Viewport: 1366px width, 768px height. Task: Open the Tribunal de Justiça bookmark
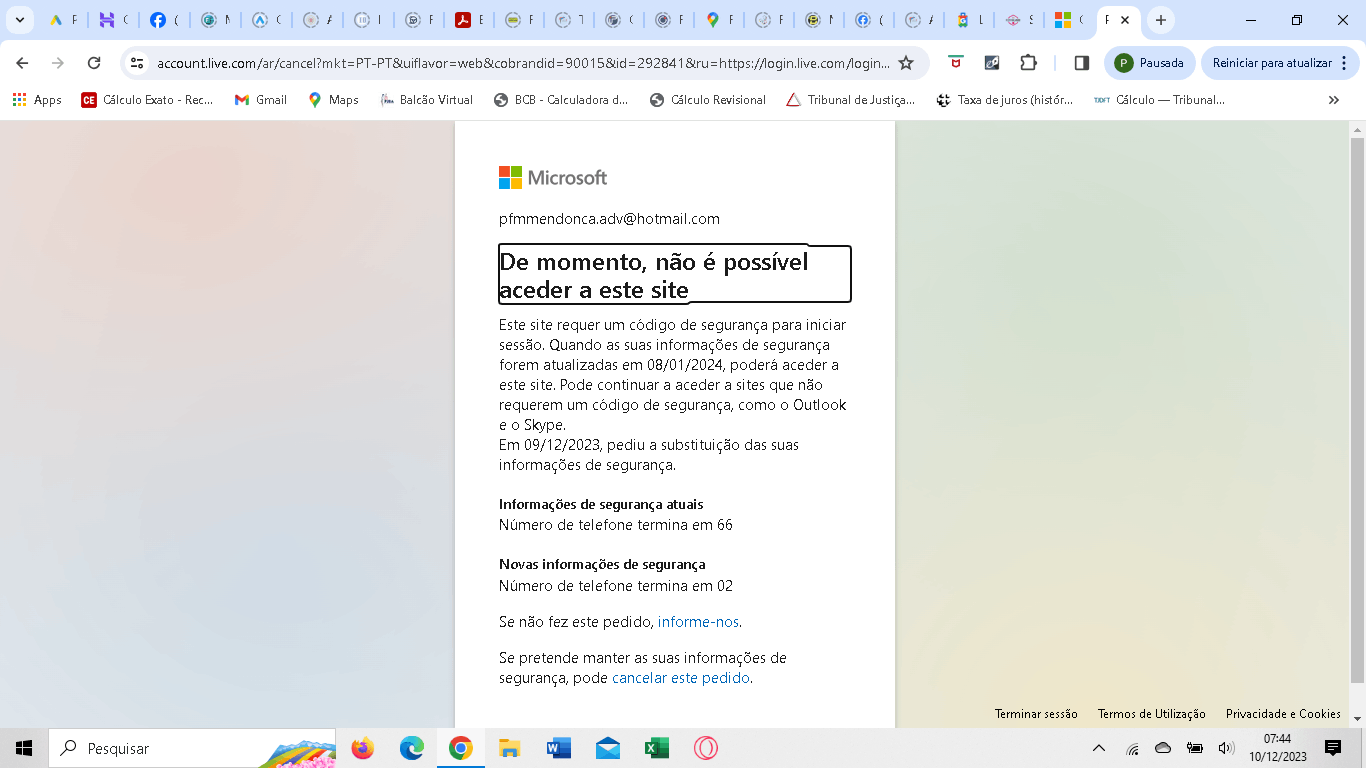(x=851, y=100)
